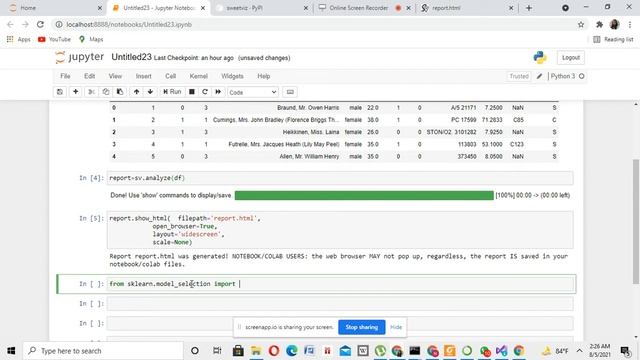Screen dimensions: 640x360
Task: Open the Widgets menu
Action: pos(232,76)
